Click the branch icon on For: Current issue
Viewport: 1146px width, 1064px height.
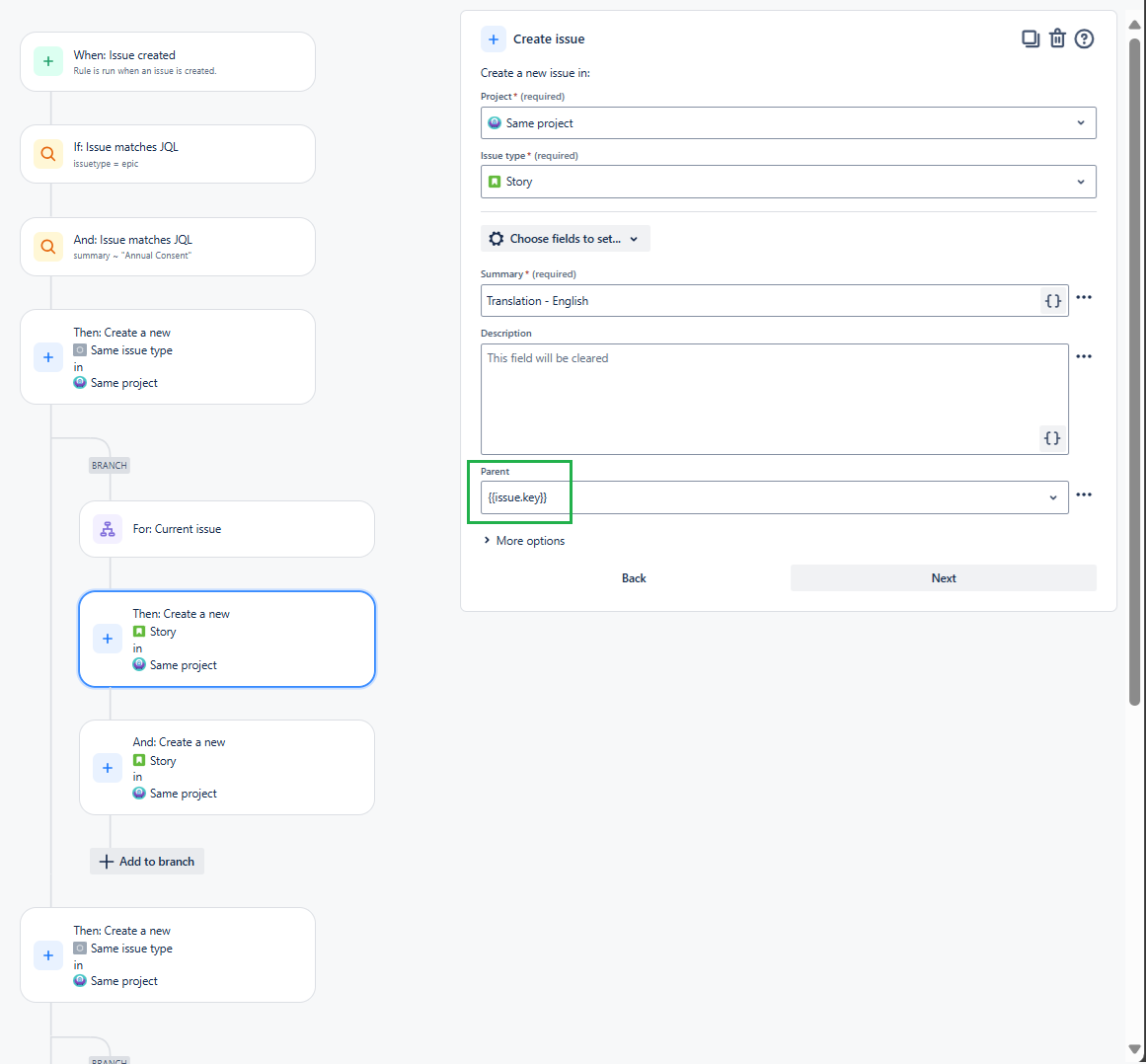(x=107, y=529)
